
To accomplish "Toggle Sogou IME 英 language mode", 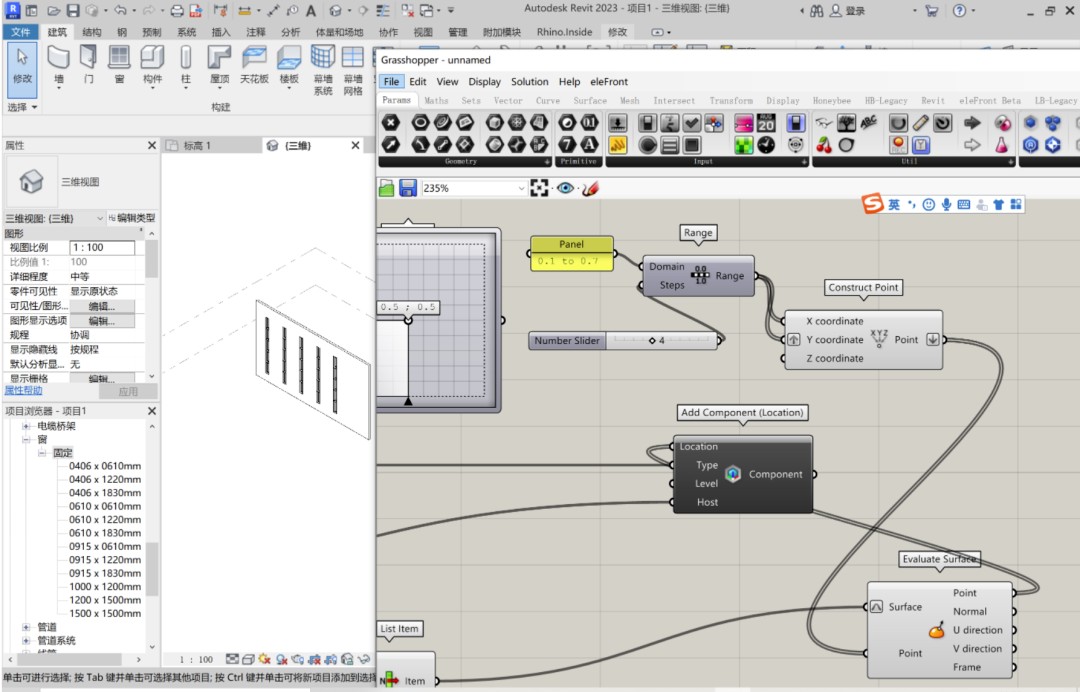I will [893, 205].
